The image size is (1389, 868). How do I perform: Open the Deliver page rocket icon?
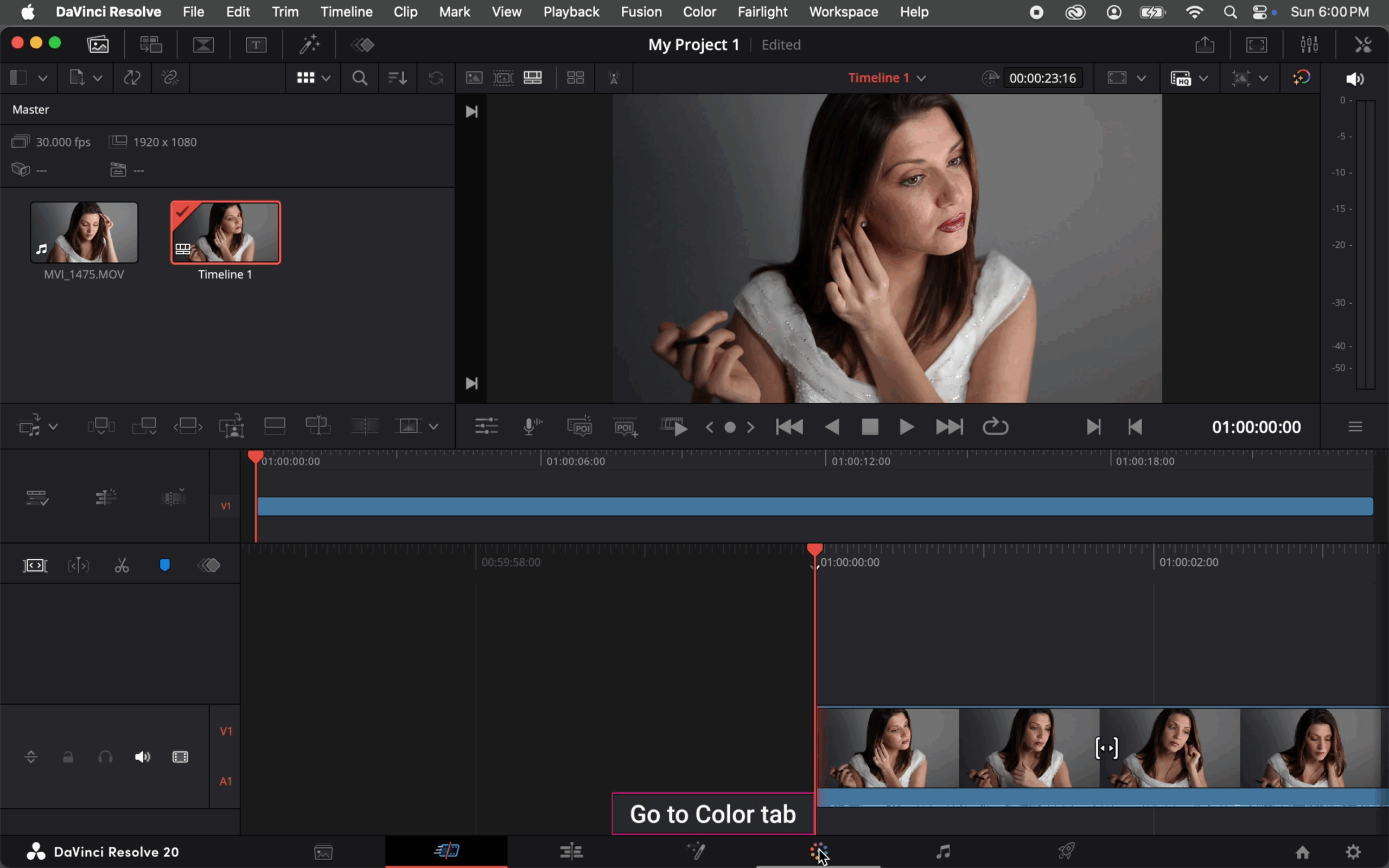pos(1066,851)
